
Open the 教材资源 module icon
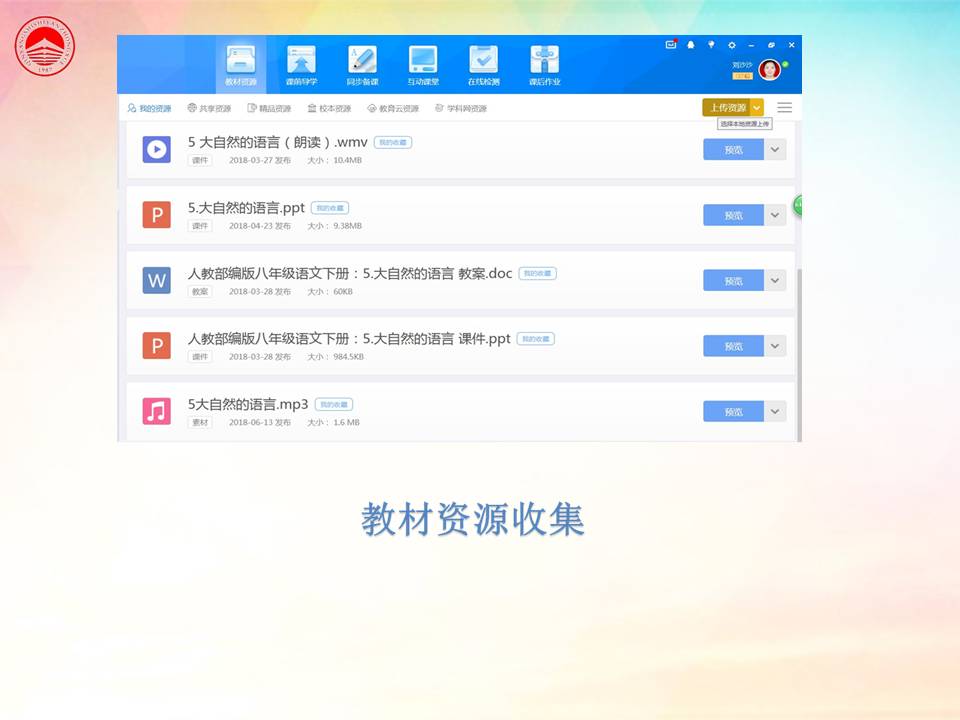(x=240, y=60)
